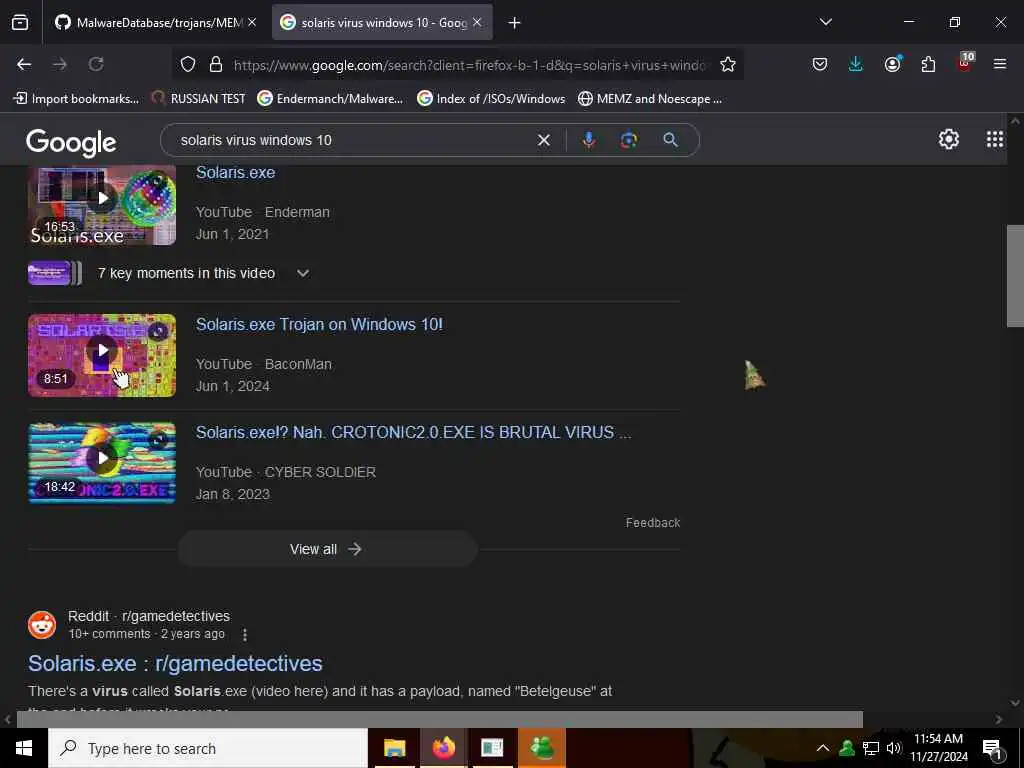Viewport: 1024px width, 768px height.
Task: Open Solaris.exe : r/gamedetectives result
Action: pos(175,664)
